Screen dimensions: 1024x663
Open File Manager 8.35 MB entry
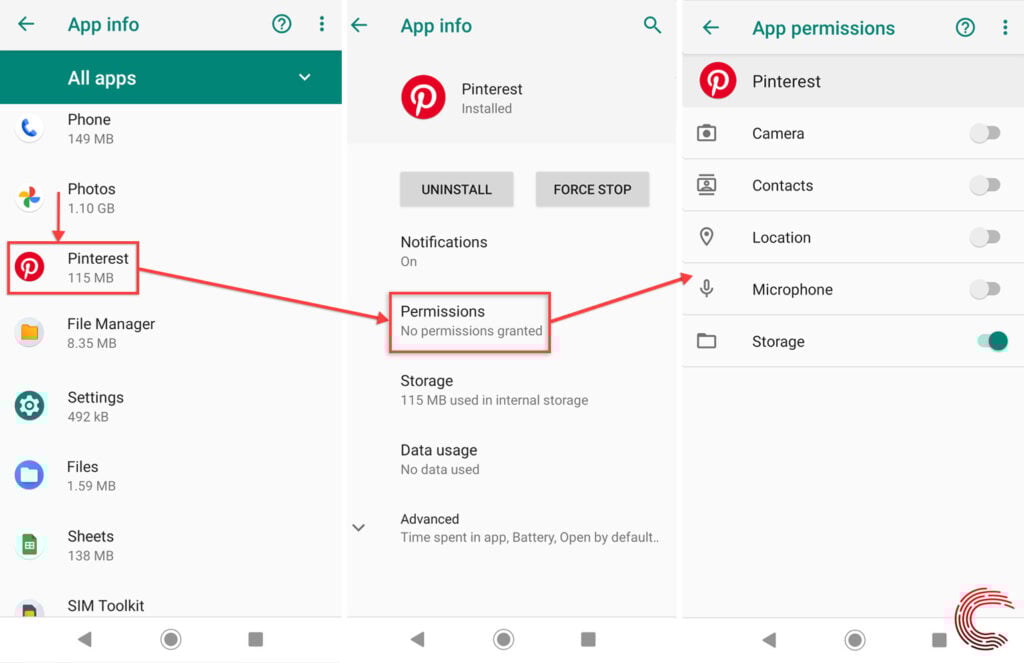click(x=170, y=333)
